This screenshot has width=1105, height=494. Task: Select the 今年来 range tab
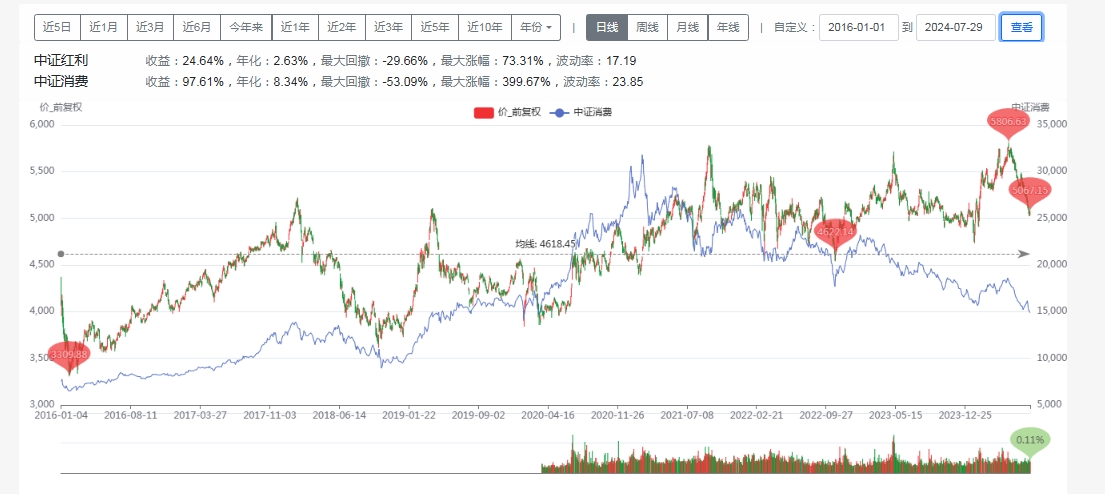coord(246,28)
